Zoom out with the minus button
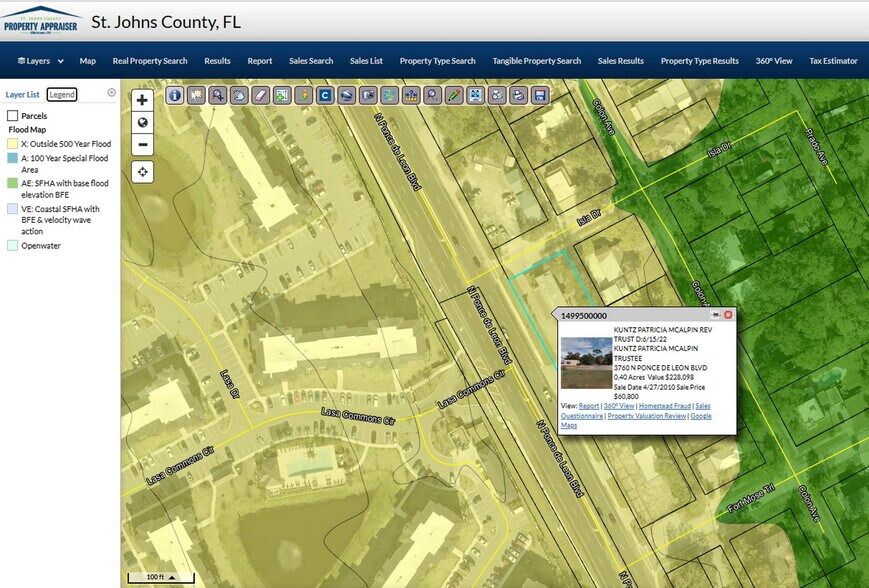869x588 pixels. pos(142,144)
